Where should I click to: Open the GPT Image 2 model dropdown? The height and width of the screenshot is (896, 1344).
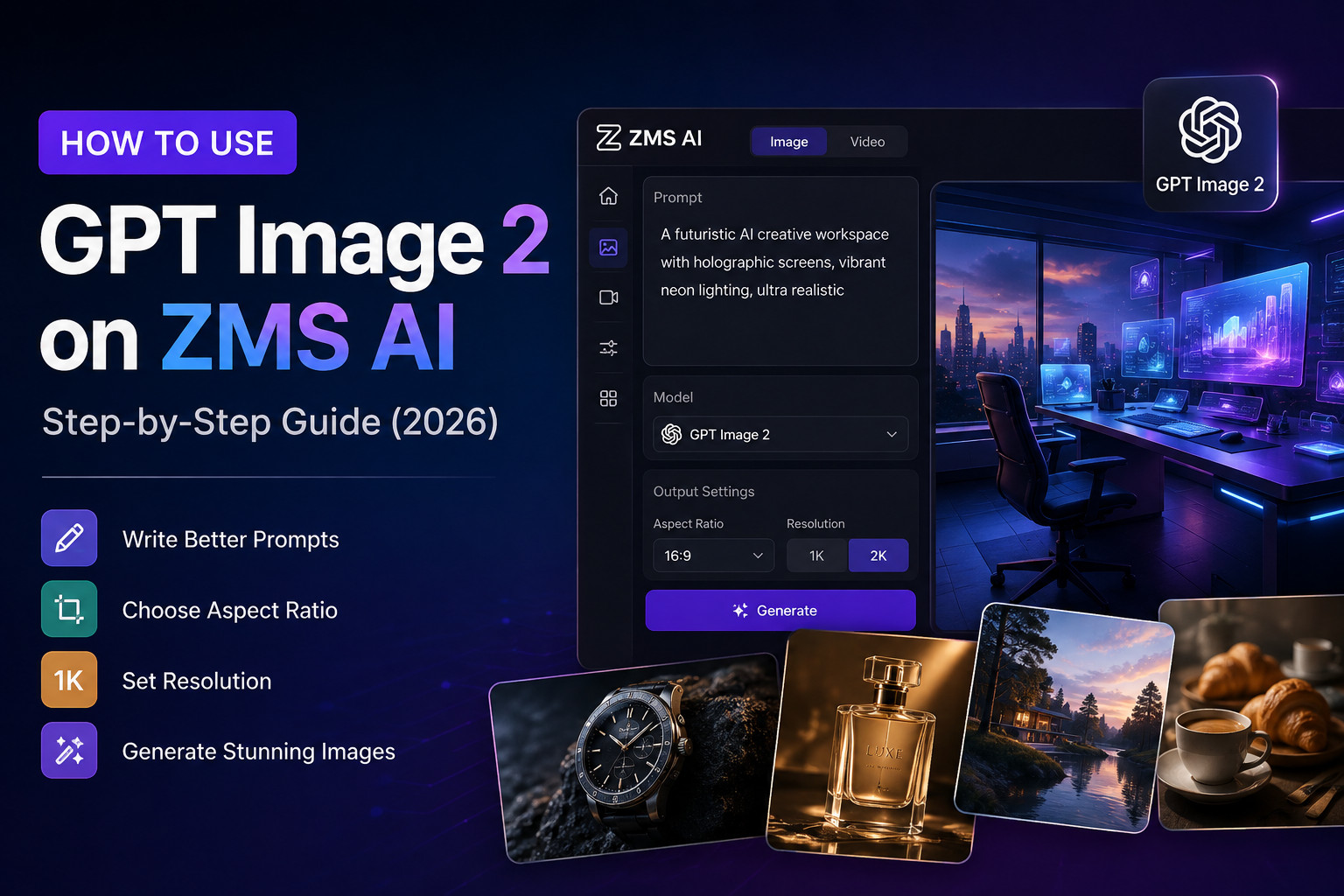coord(780,434)
